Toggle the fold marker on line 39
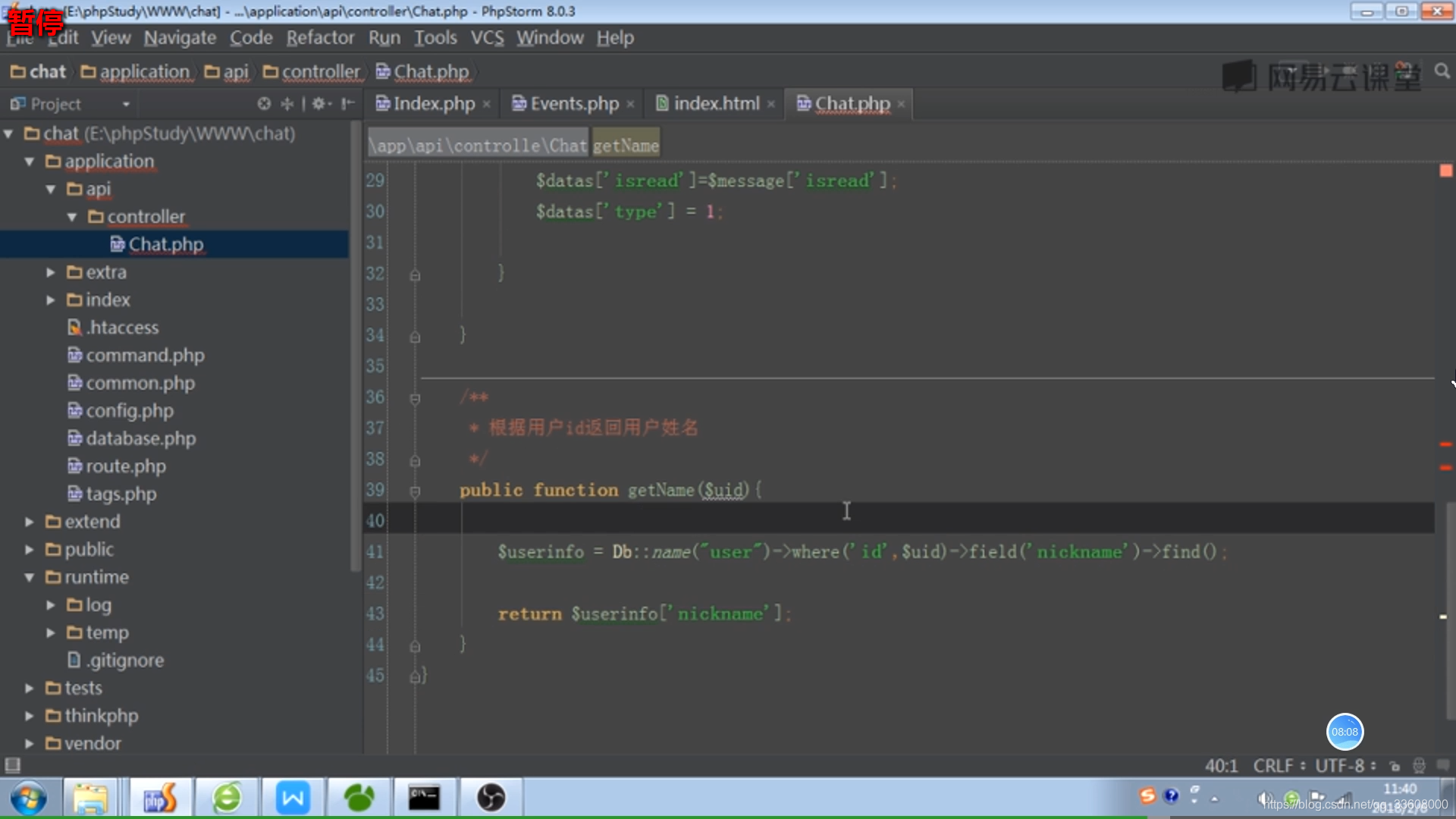Viewport: 1456px width, 819px height. (415, 491)
